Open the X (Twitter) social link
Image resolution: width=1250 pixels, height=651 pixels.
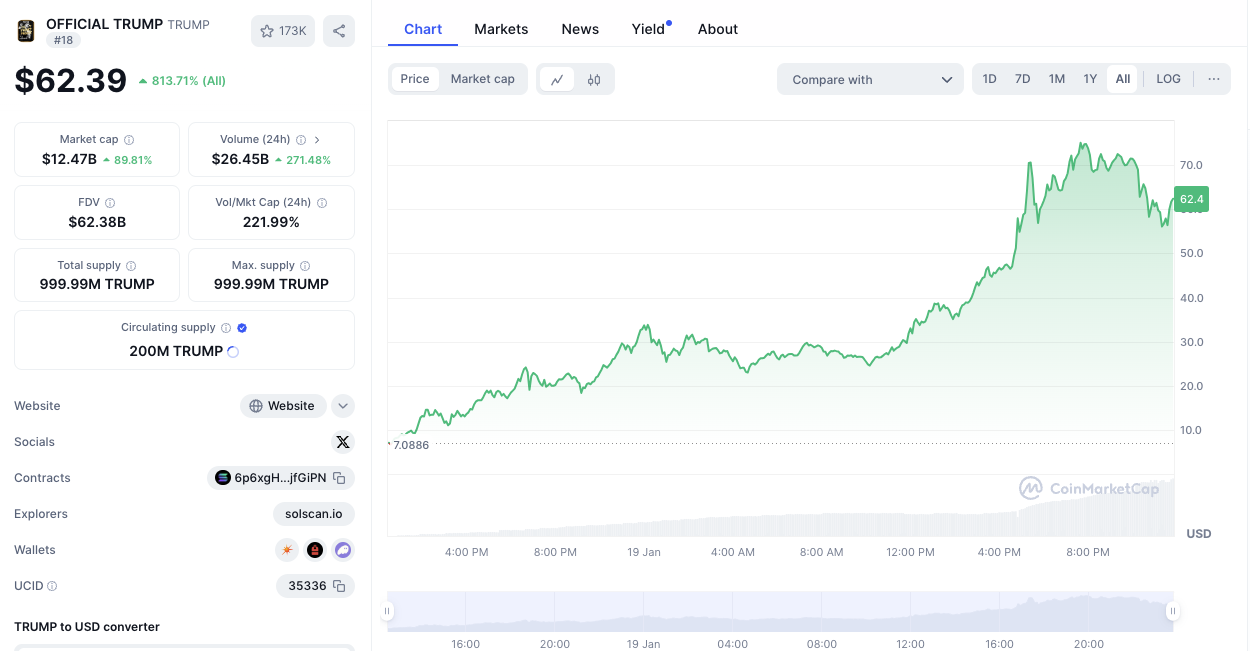pos(343,442)
